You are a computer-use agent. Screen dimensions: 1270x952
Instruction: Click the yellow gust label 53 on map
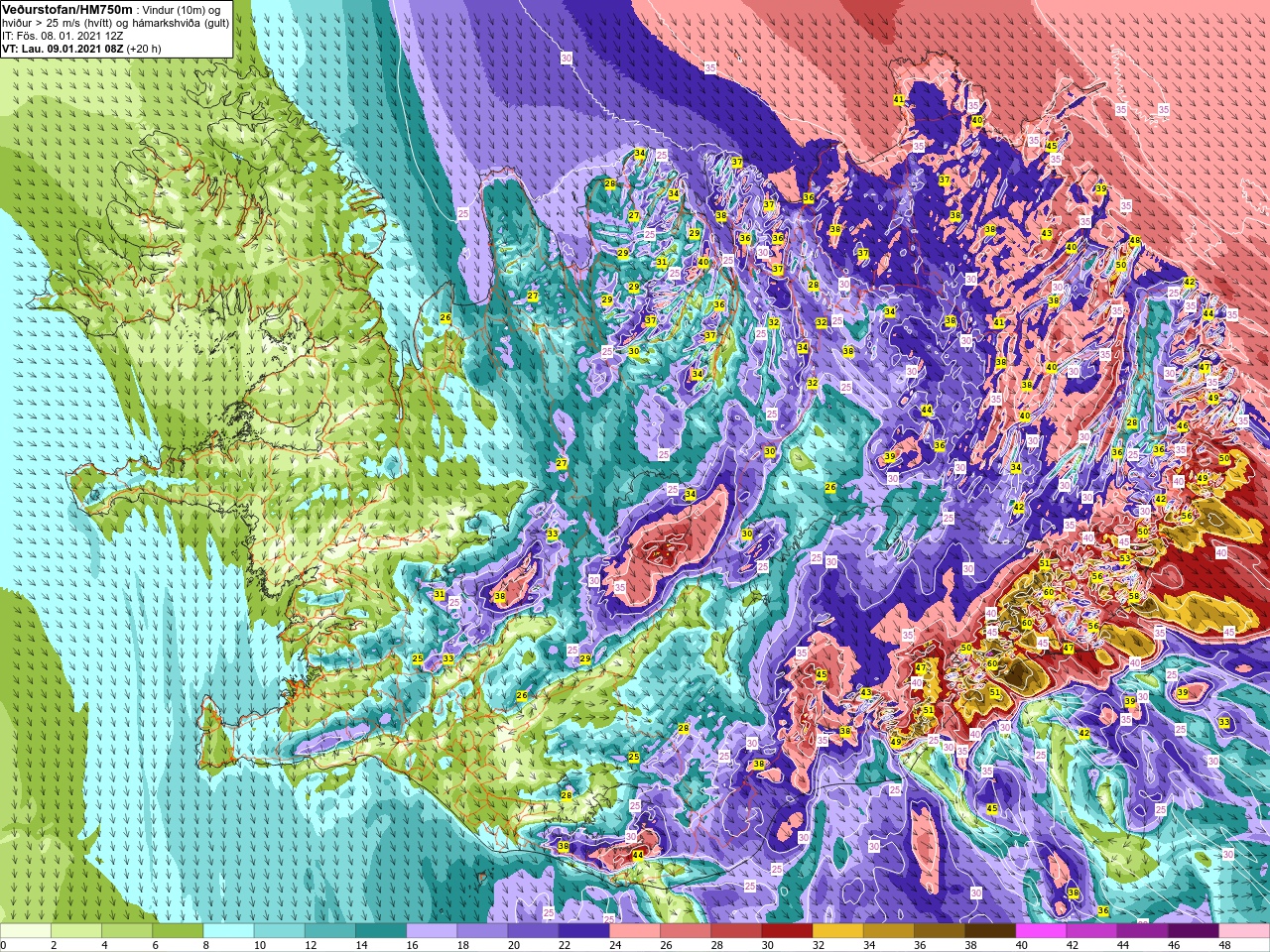coord(1124,559)
